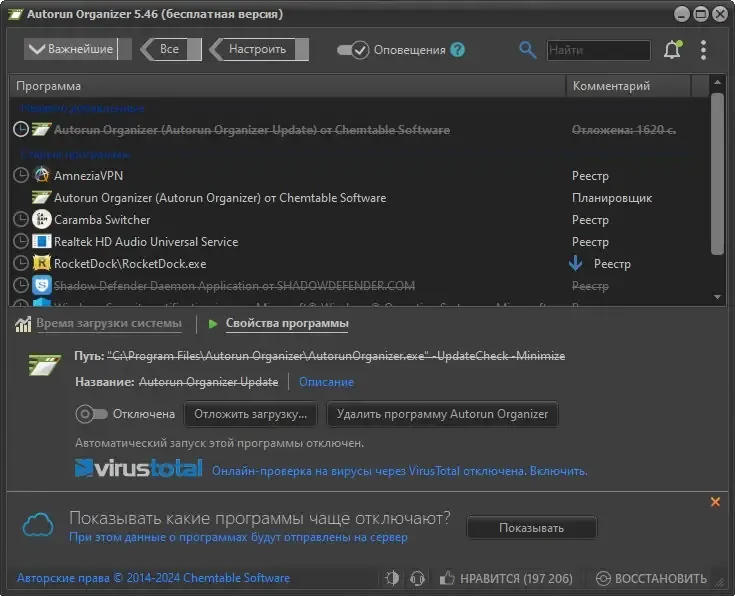Switch to Свойства программы tab
735x596 pixels.
click(x=287, y=323)
